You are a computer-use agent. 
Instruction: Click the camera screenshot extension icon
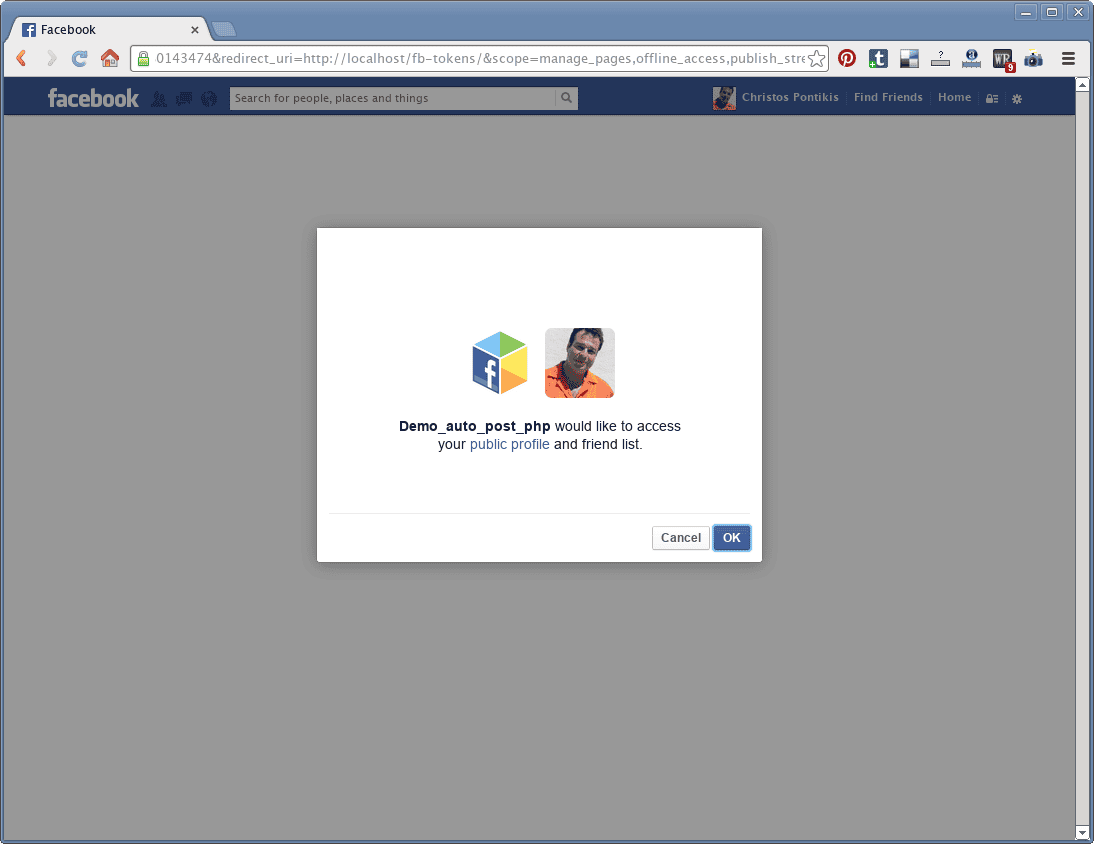1033,59
